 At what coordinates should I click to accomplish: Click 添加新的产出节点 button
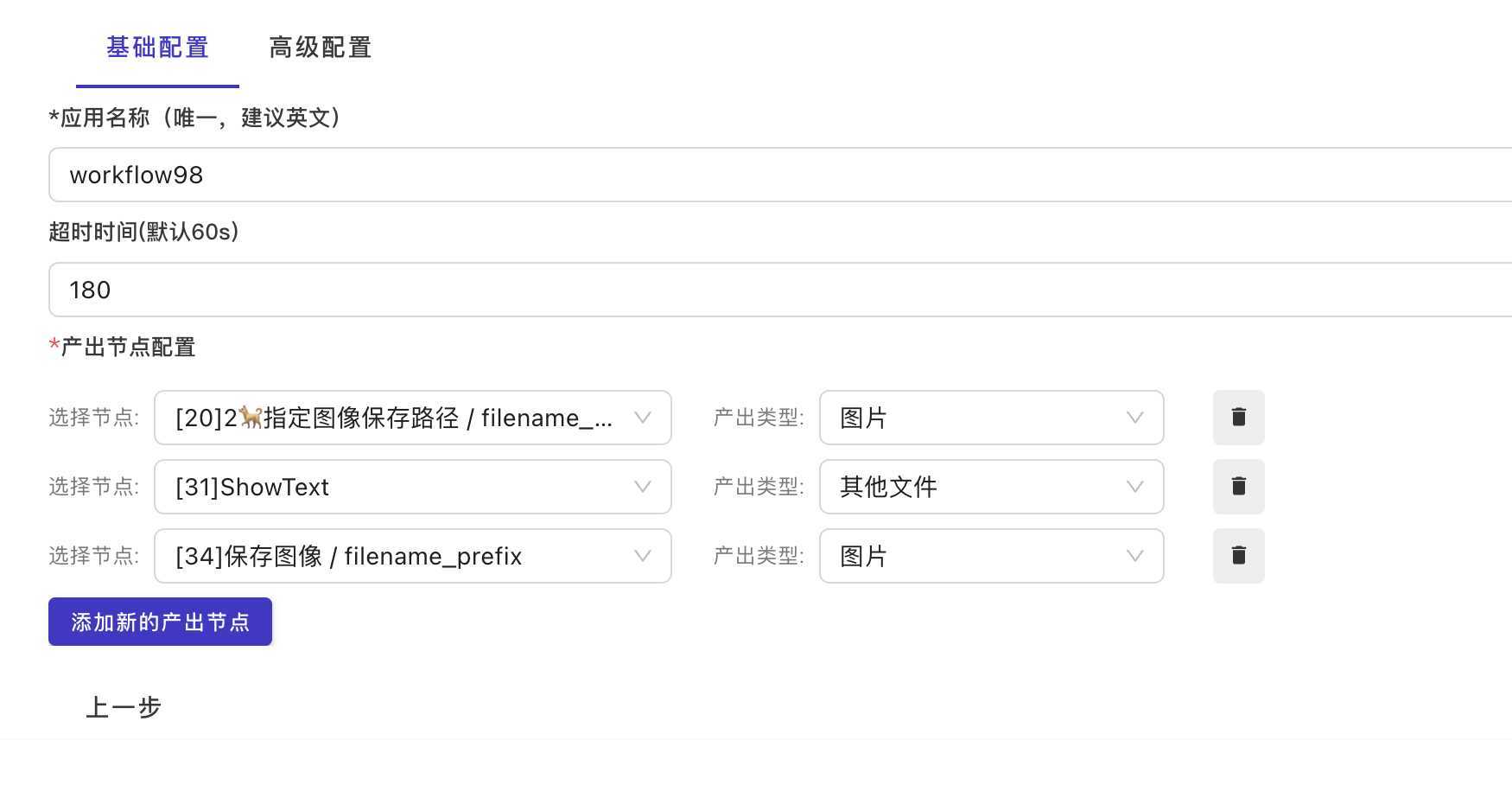pos(160,622)
